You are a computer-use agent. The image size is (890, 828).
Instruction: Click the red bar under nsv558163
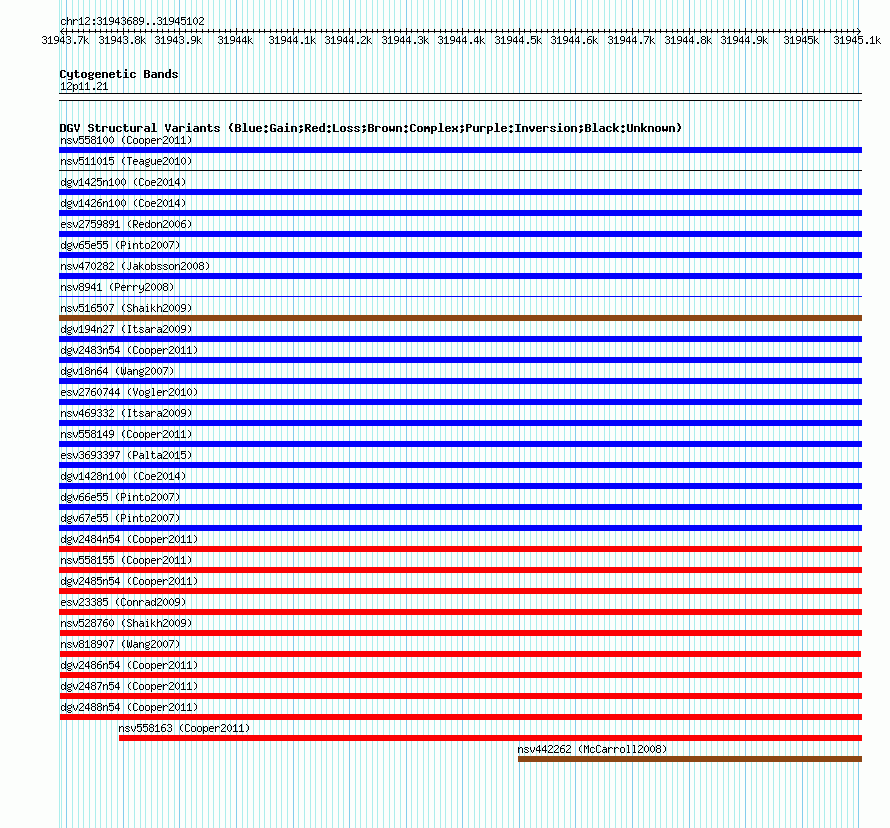490,738
